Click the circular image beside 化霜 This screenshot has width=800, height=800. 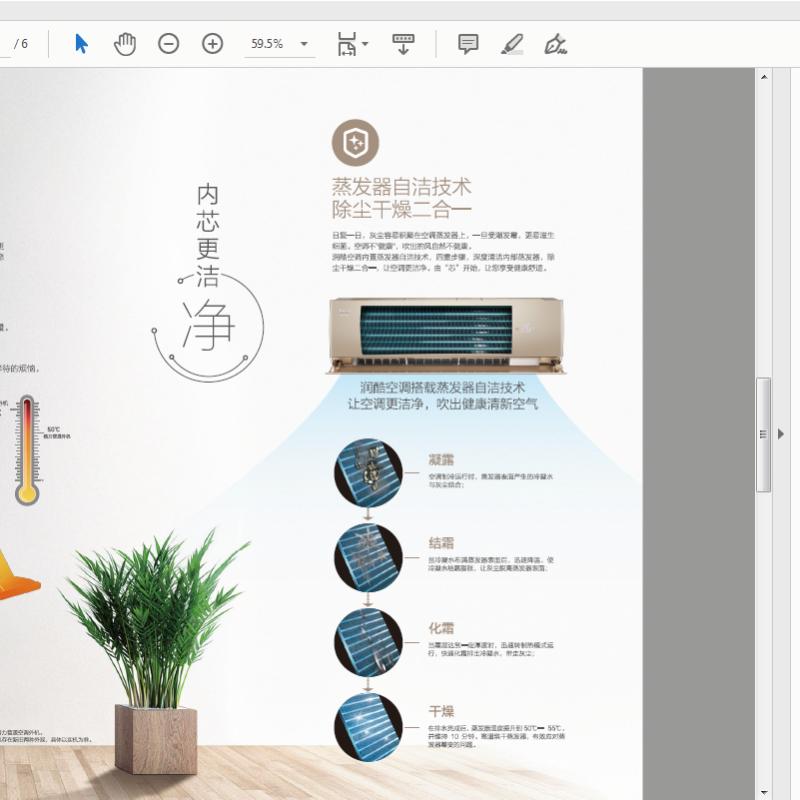(368, 642)
